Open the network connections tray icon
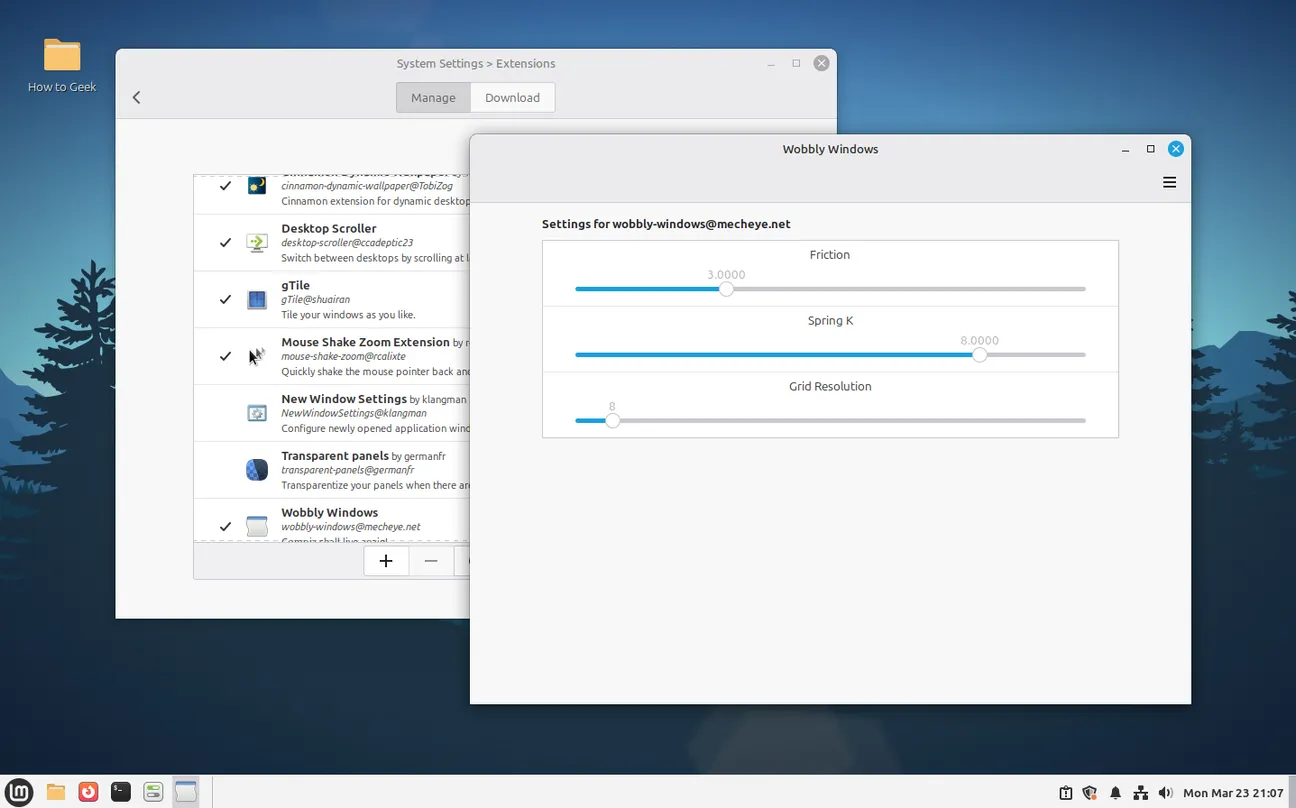 point(1140,793)
